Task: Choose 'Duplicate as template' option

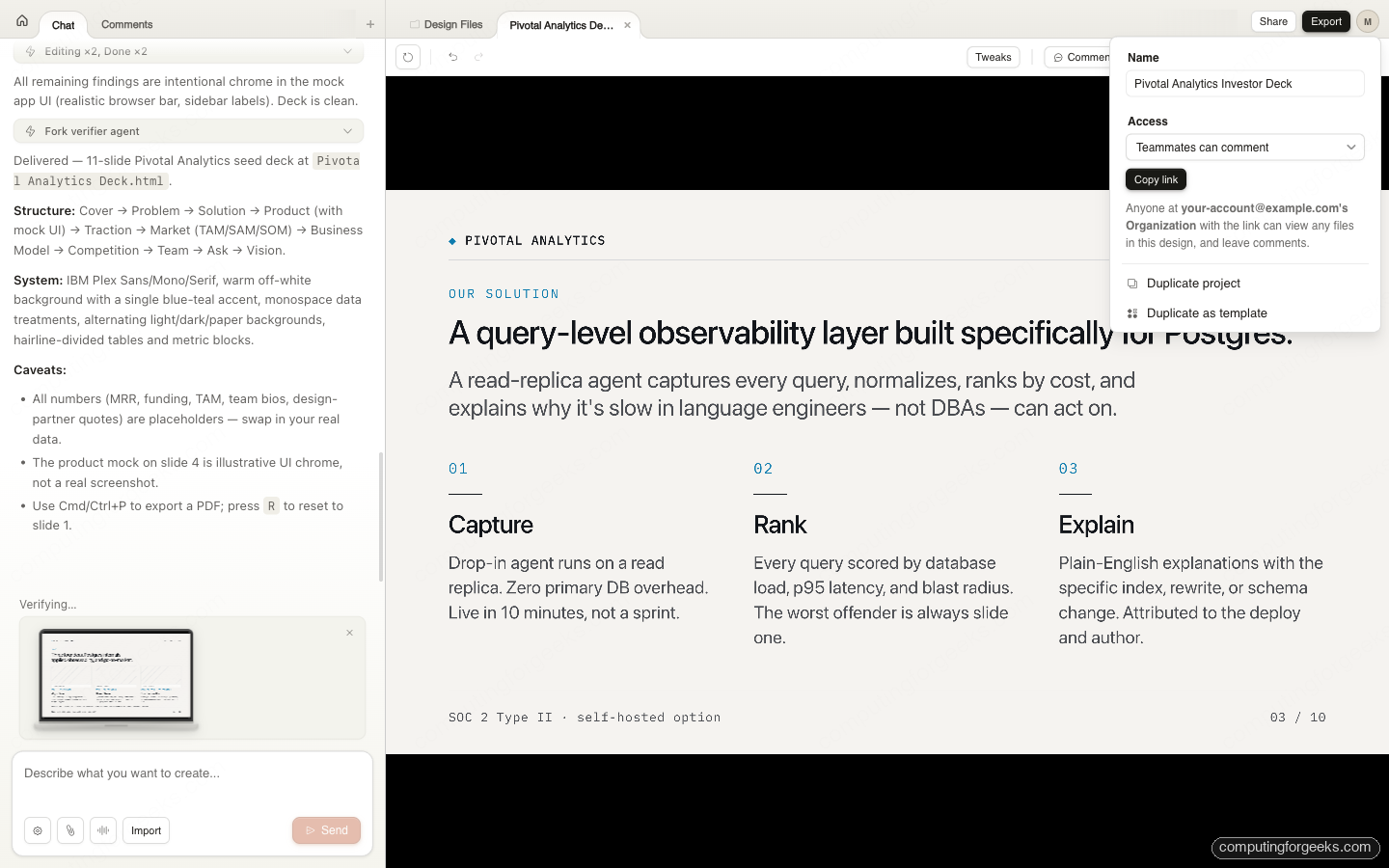Action: [1206, 312]
